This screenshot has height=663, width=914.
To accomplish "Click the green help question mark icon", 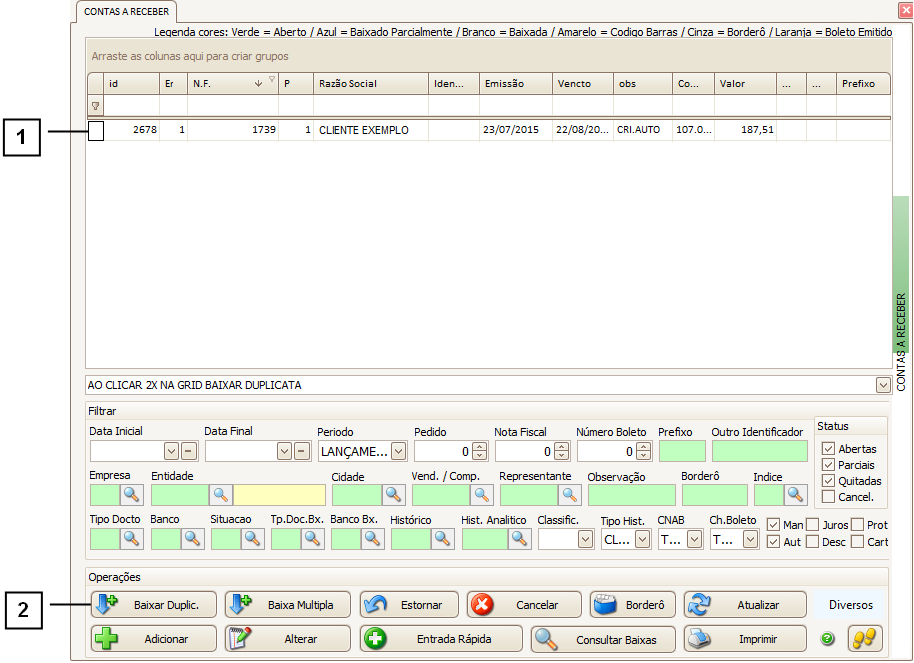I will pos(828,639).
